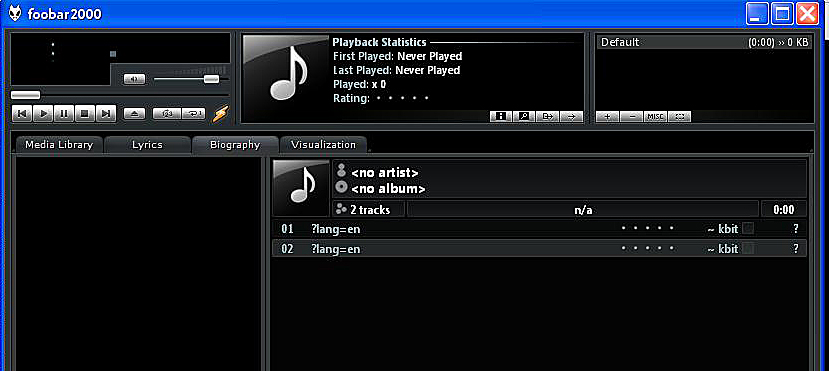Remove a playlist with the minus button
The width and height of the screenshot is (829, 371).
pyautogui.click(x=631, y=116)
